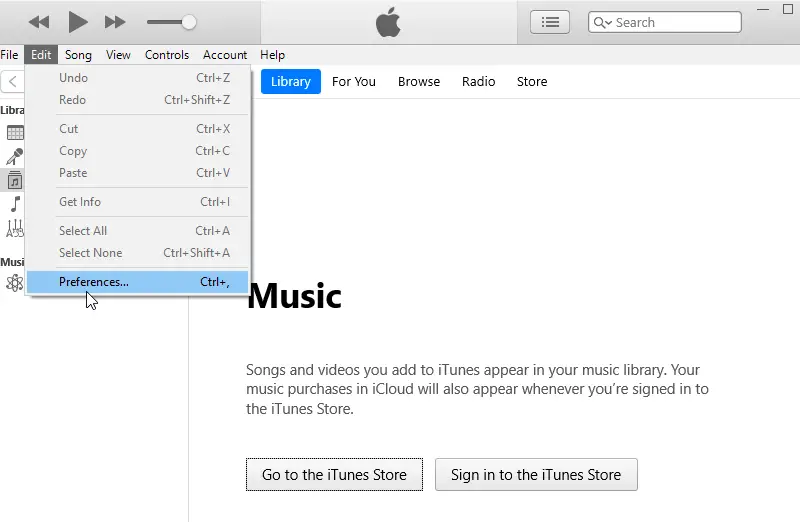This screenshot has height=522, width=800.
Task: Open the View menu
Action: pos(118,55)
